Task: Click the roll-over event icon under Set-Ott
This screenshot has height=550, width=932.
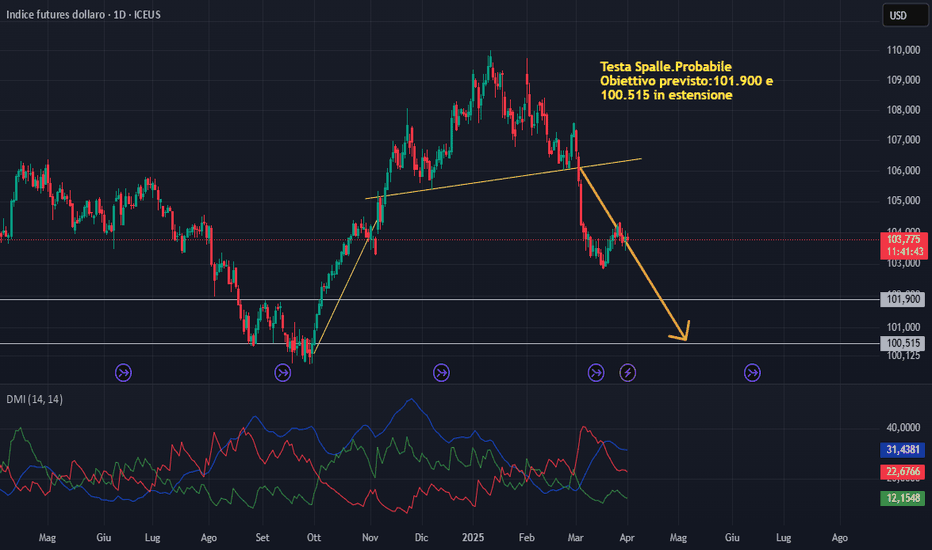Action: pyautogui.click(x=282, y=373)
